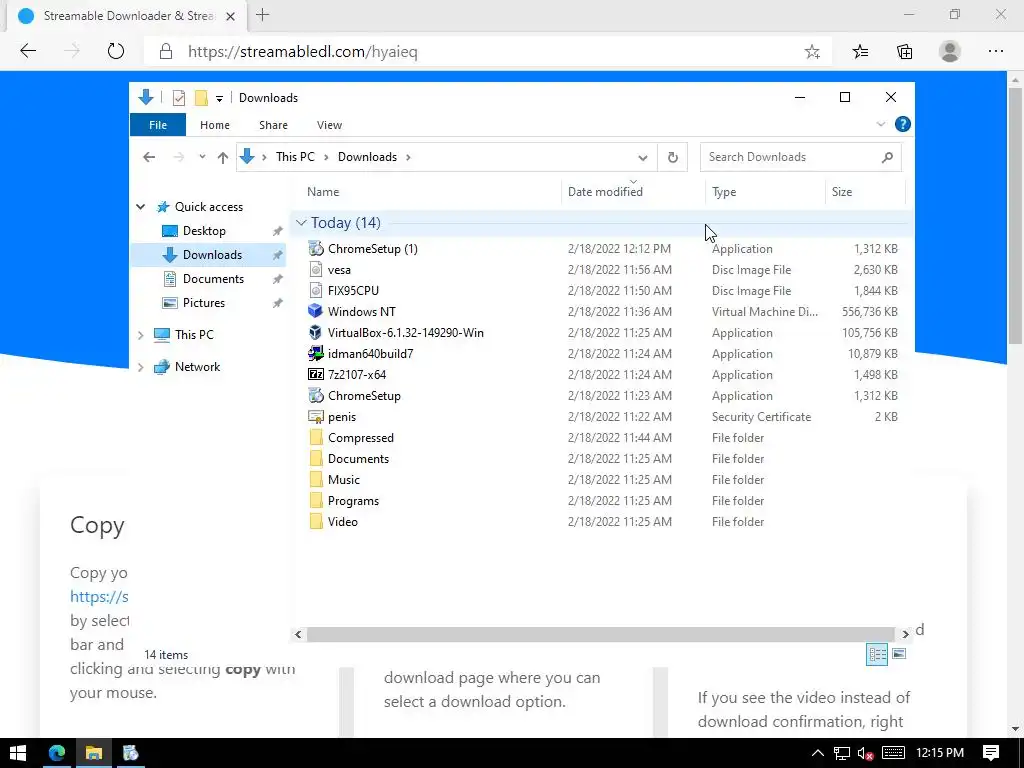Click New Folder quick access toolbar icon

(x=201, y=98)
